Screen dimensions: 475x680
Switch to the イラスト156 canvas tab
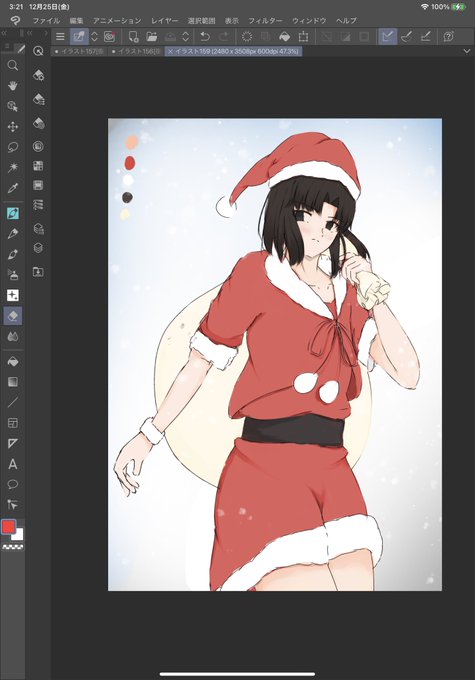136,51
